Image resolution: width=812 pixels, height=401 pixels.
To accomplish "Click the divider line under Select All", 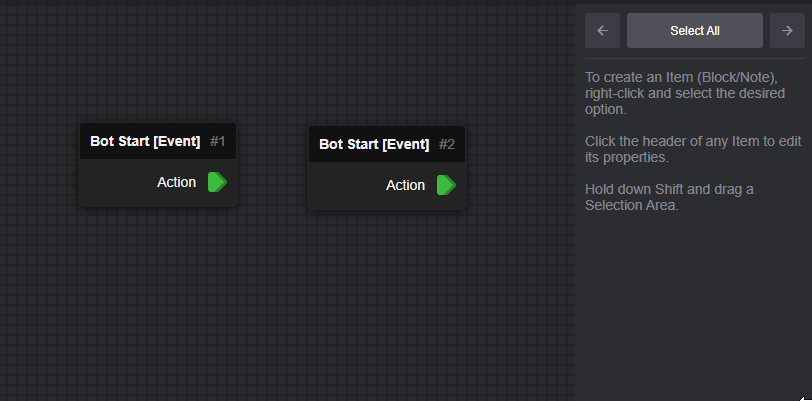I will point(695,59).
